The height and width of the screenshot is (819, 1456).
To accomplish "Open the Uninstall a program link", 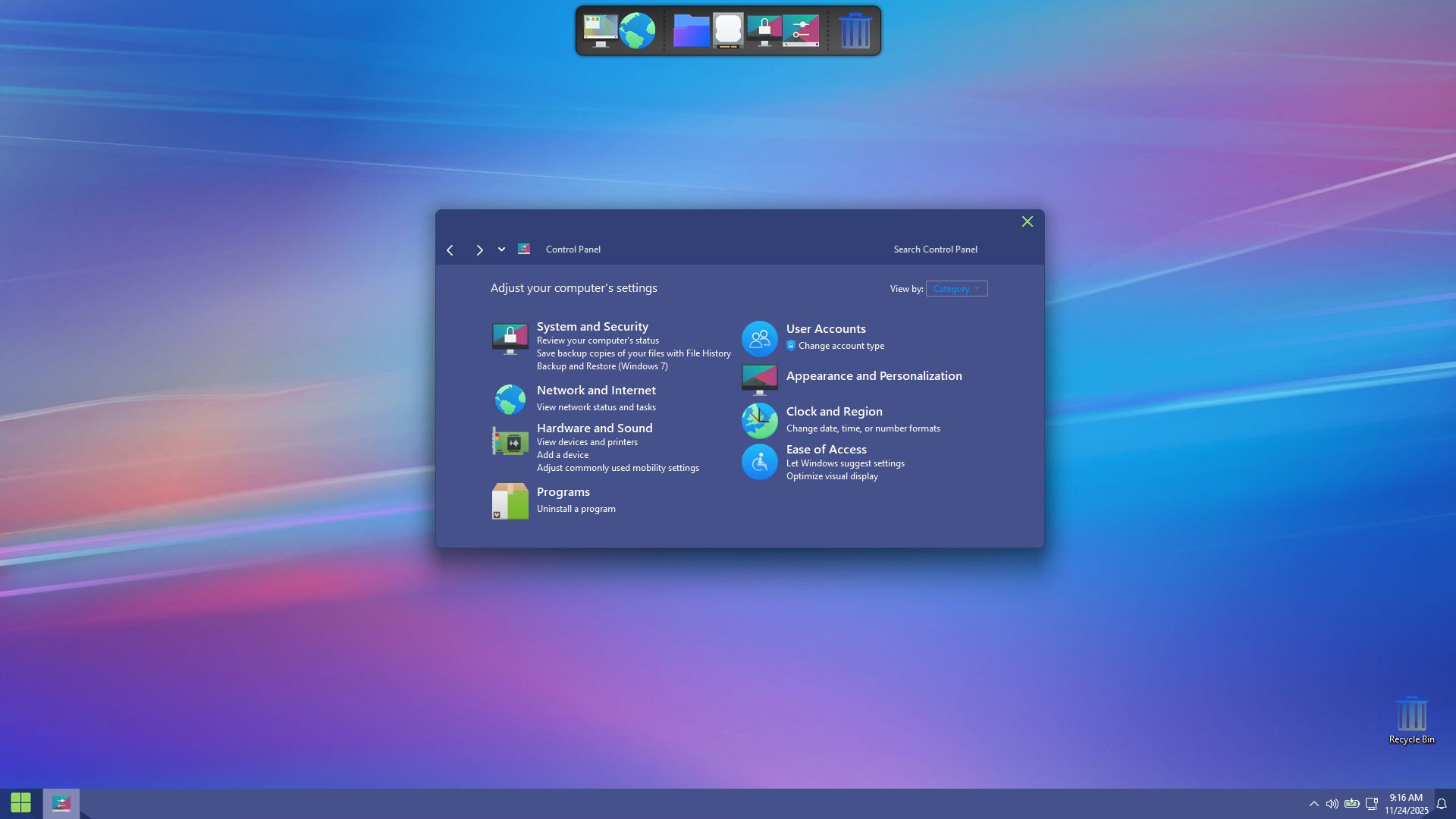I will [x=576, y=509].
